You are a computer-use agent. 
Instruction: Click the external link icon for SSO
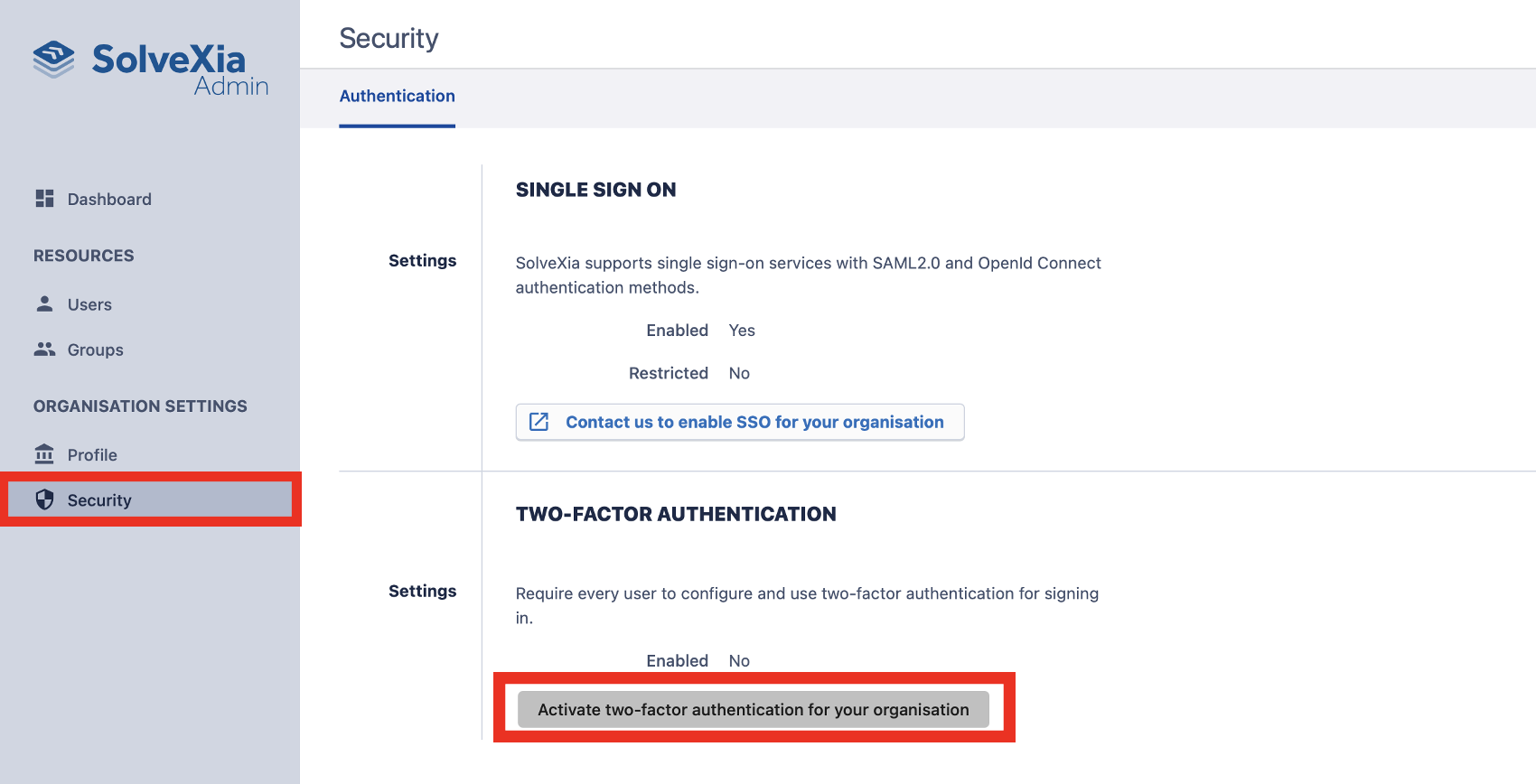(x=539, y=422)
